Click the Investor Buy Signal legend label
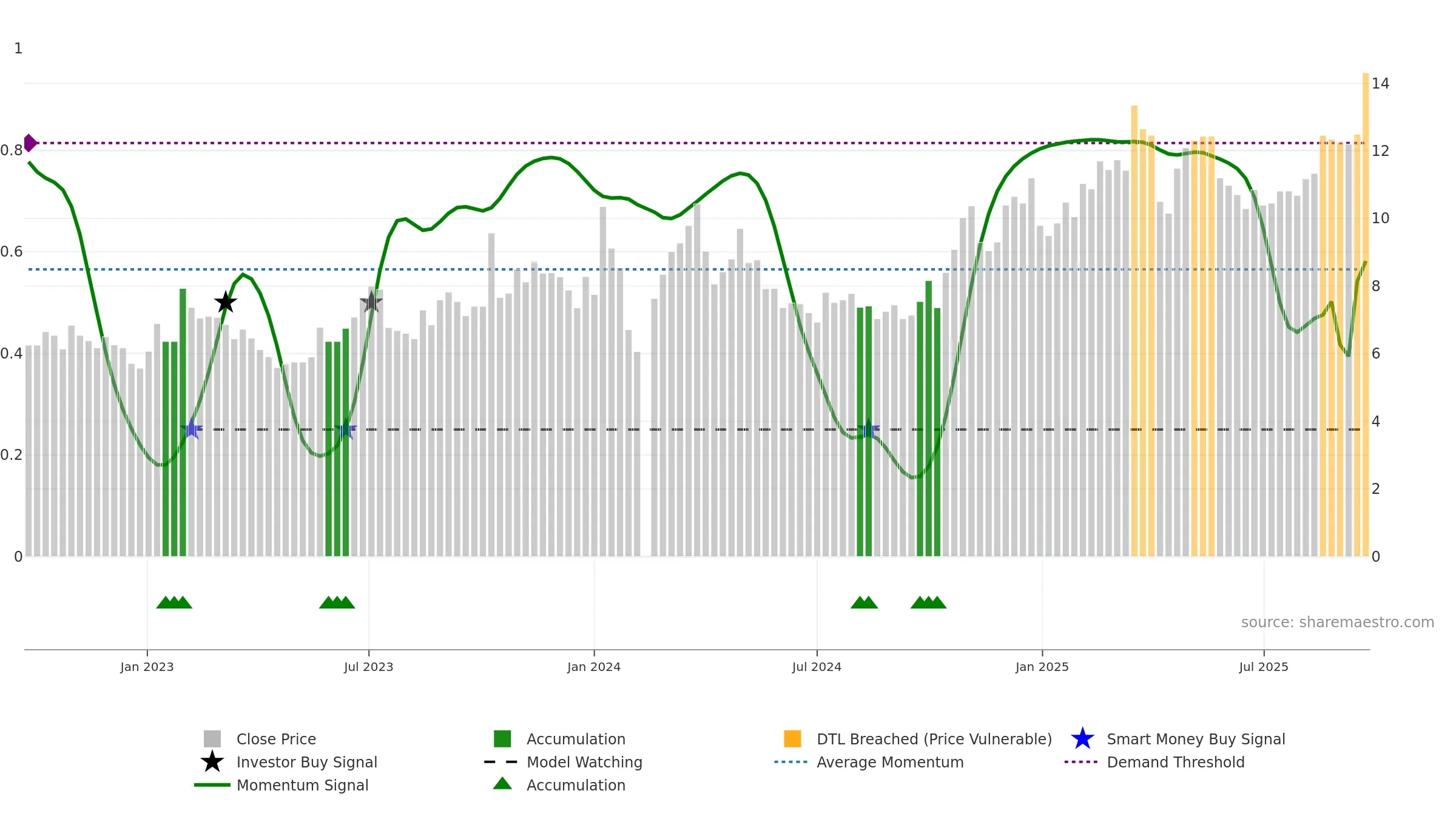The image size is (1456, 819). tap(307, 762)
